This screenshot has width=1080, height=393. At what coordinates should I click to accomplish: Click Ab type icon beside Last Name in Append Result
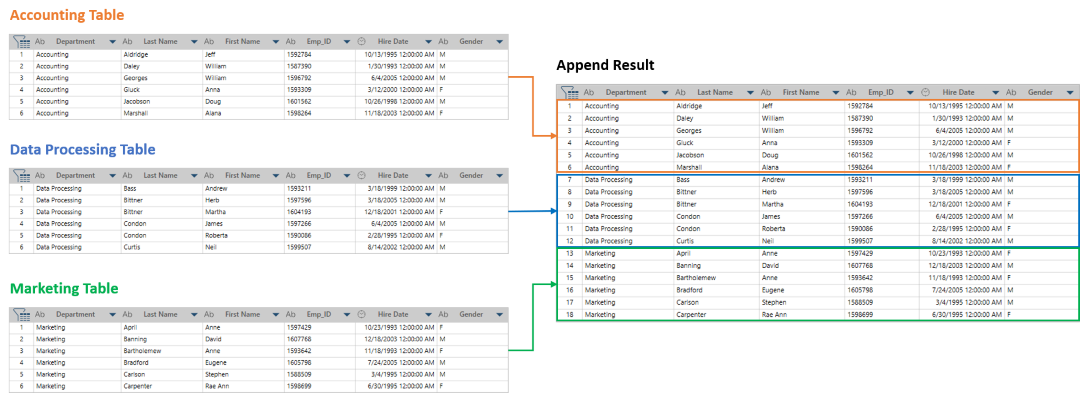point(681,92)
